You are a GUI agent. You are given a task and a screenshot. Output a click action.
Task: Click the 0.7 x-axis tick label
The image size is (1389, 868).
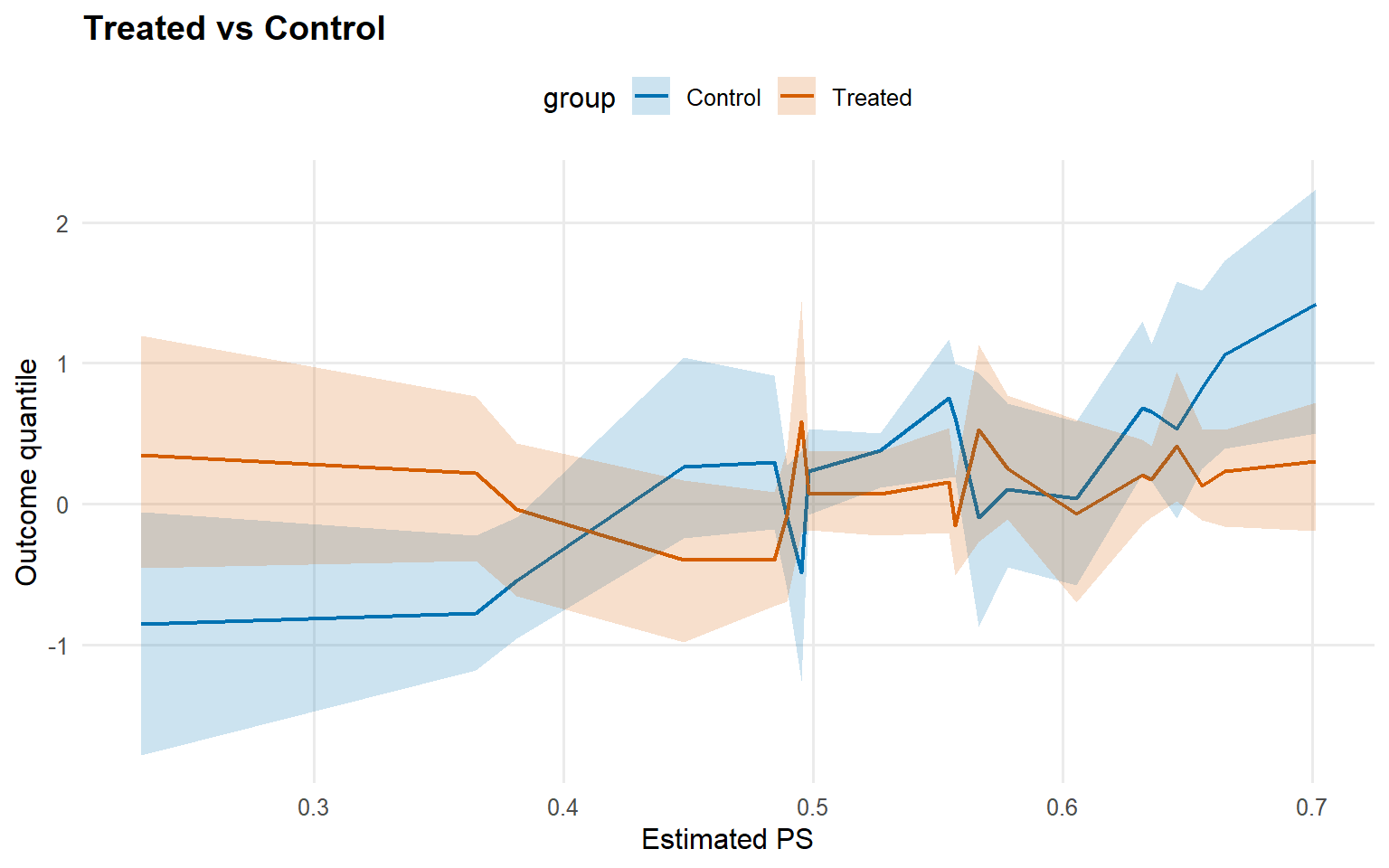pos(1311,807)
